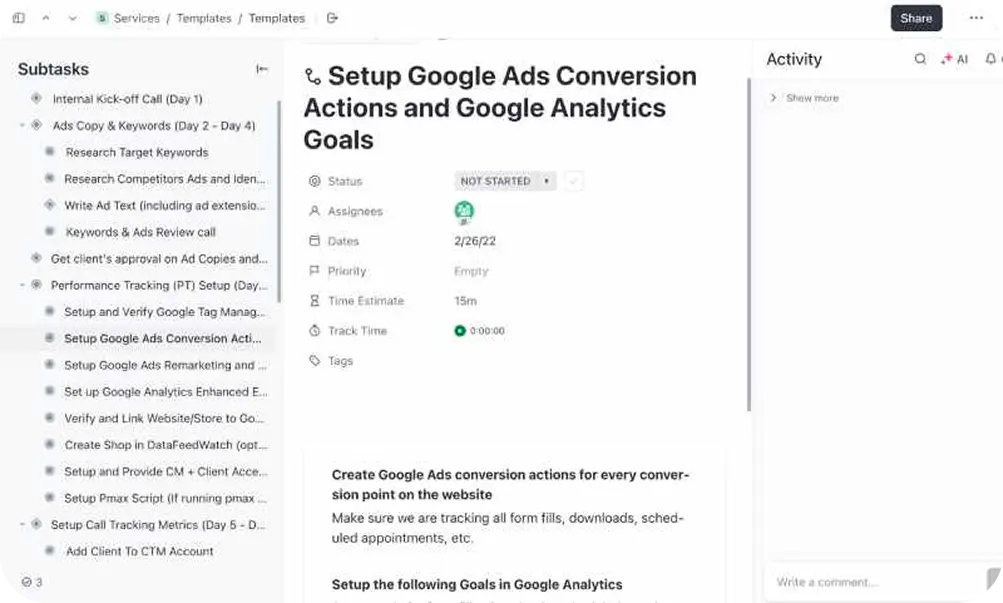Click the notification bell icon
The height and width of the screenshot is (603, 1003).
pyautogui.click(x=990, y=59)
